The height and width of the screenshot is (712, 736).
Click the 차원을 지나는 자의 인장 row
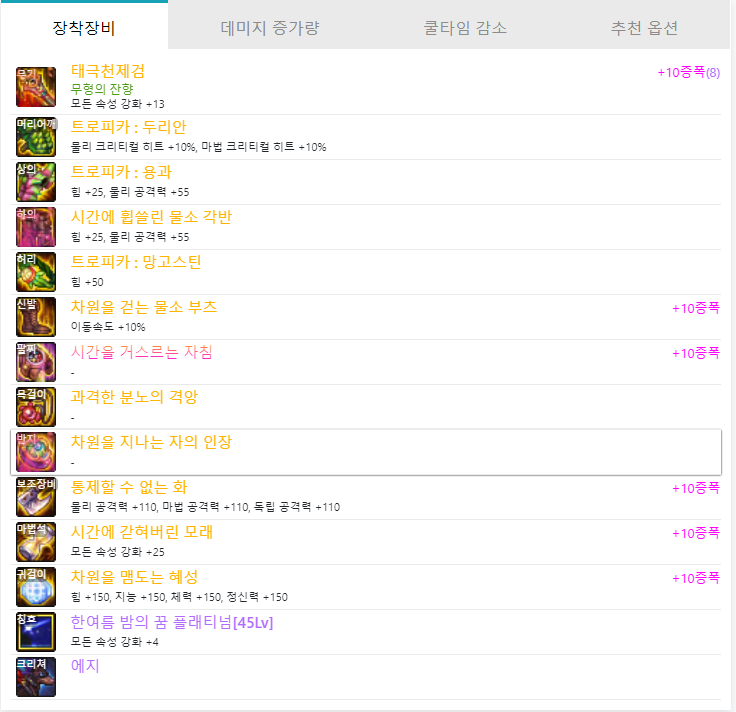[366, 452]
